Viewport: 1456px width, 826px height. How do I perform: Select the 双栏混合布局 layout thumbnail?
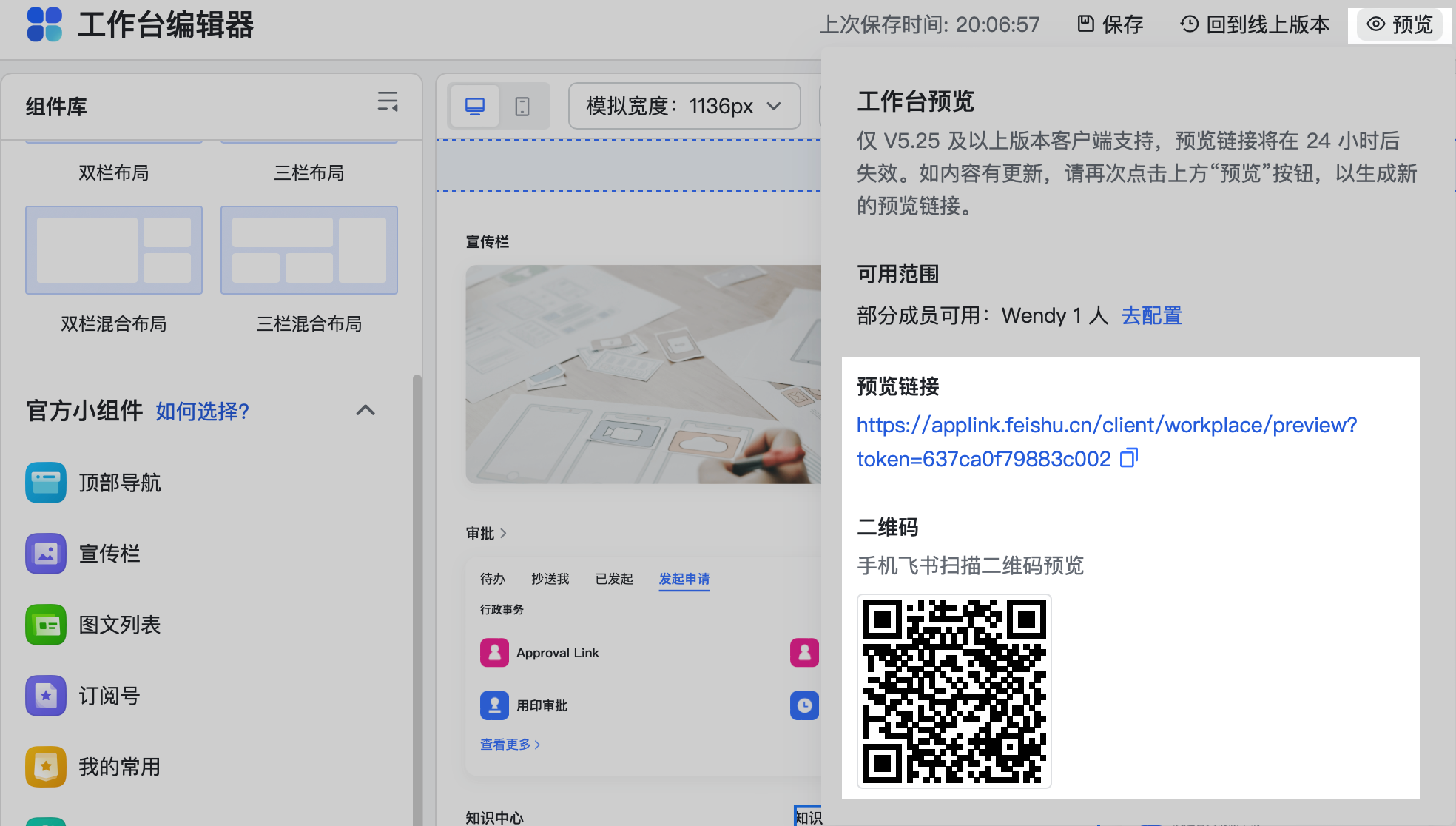click(114, 250)
